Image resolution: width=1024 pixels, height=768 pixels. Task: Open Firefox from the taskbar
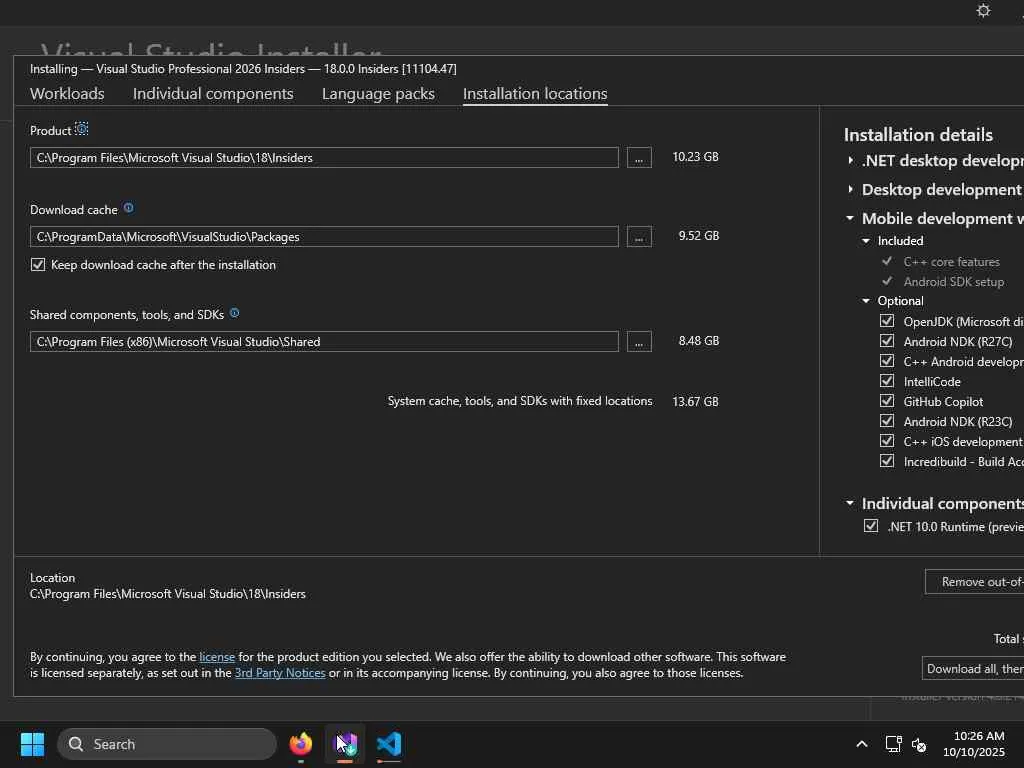(301, 744)
